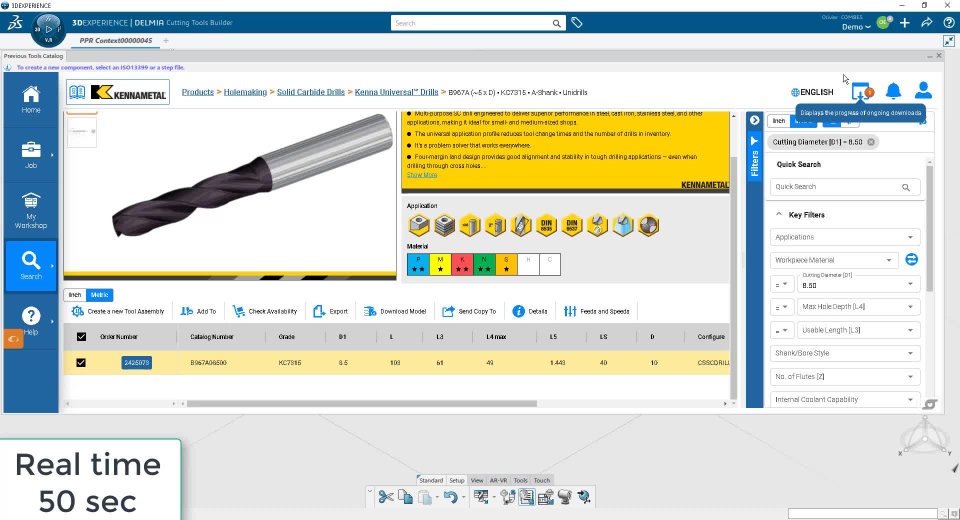Open the Workpiece Material dropdown

pos(834,260)
